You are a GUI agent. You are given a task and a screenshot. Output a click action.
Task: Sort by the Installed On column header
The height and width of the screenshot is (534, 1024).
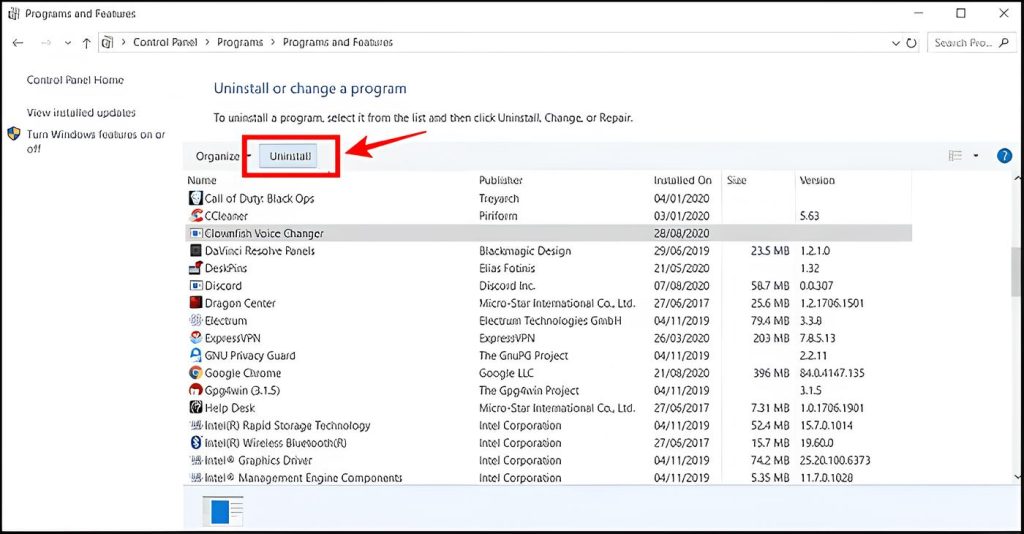682,181
